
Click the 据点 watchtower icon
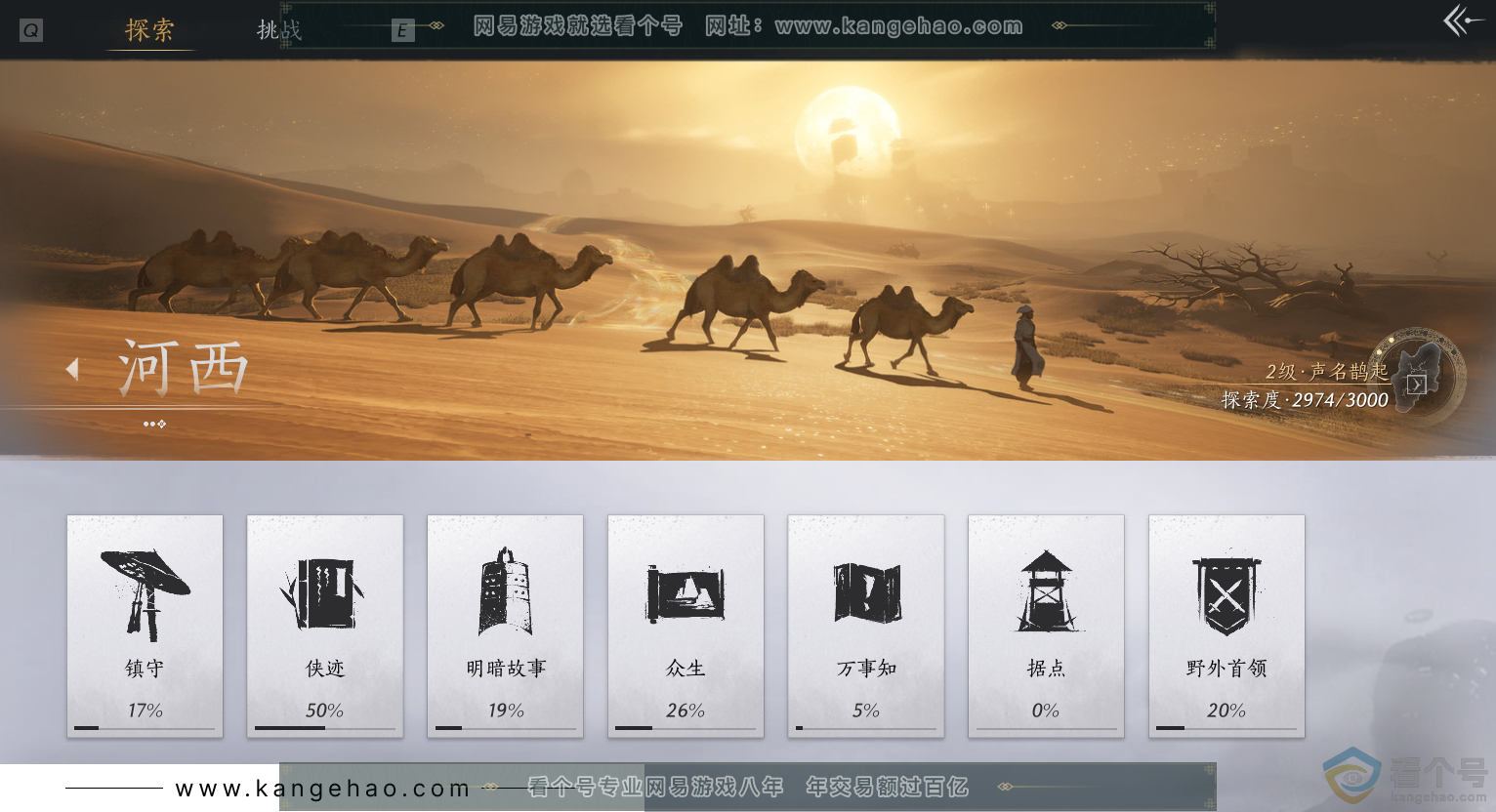point(1046,590)
